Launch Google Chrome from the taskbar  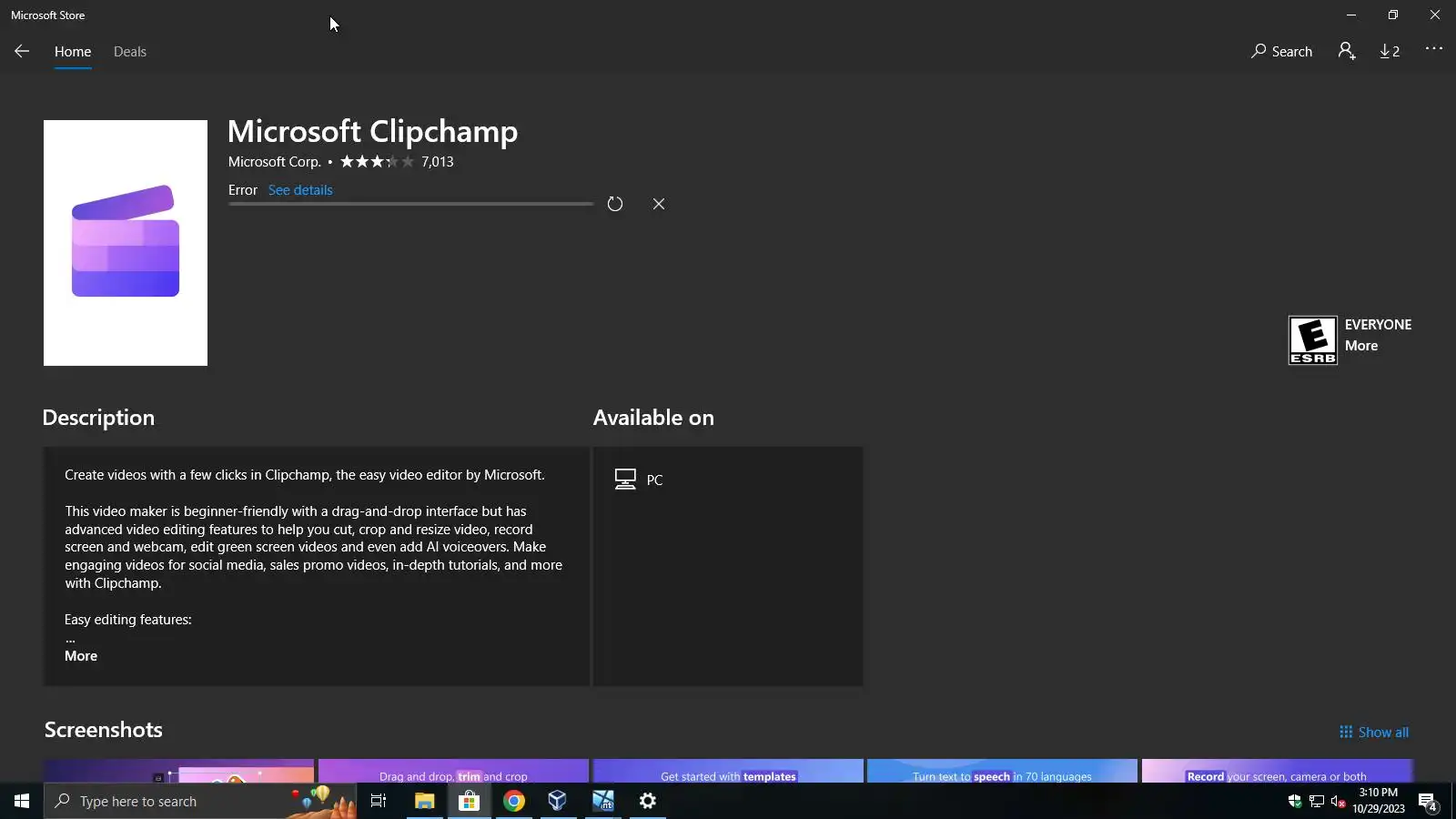click(x=514, y=801)
